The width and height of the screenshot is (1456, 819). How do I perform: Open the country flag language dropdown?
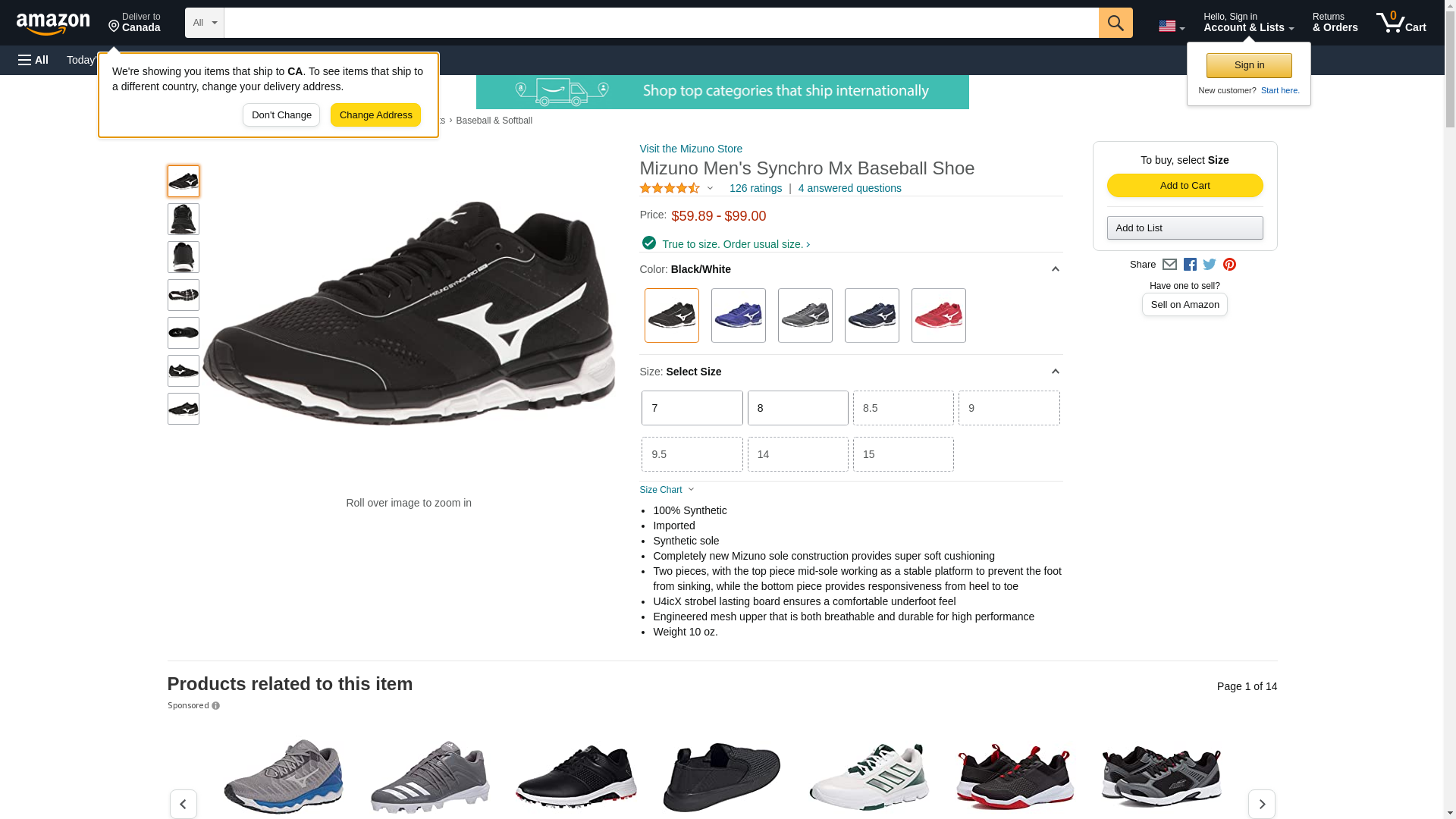1171,27
